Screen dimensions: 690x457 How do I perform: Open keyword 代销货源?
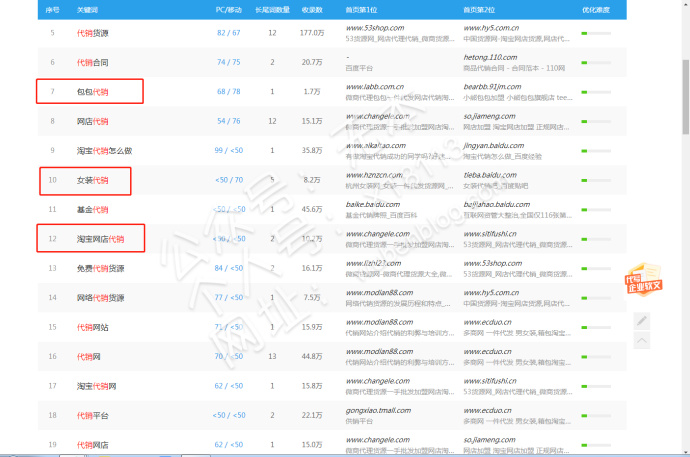click(x=92, y=33)
